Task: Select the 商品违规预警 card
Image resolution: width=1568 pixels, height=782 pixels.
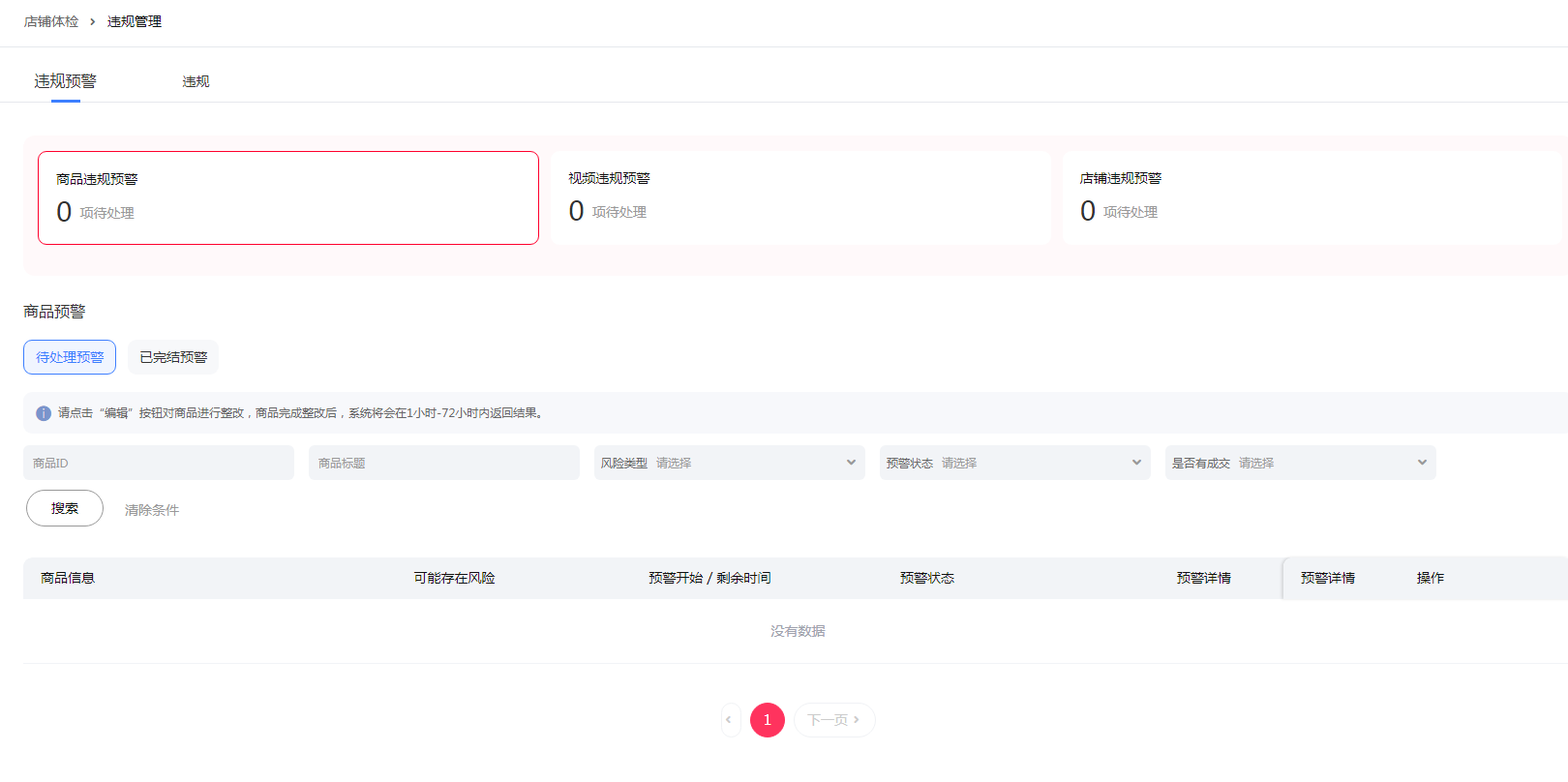Action: [288, 197]
